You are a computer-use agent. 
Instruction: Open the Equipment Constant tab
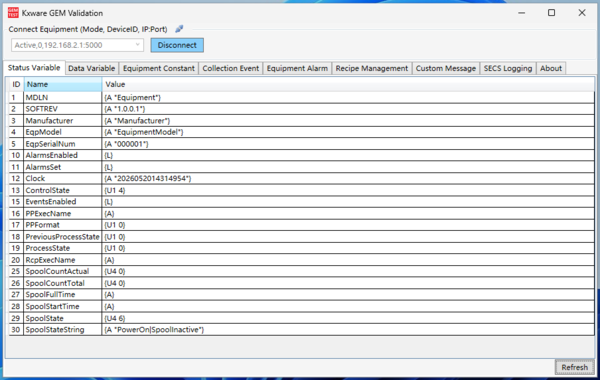159,68
